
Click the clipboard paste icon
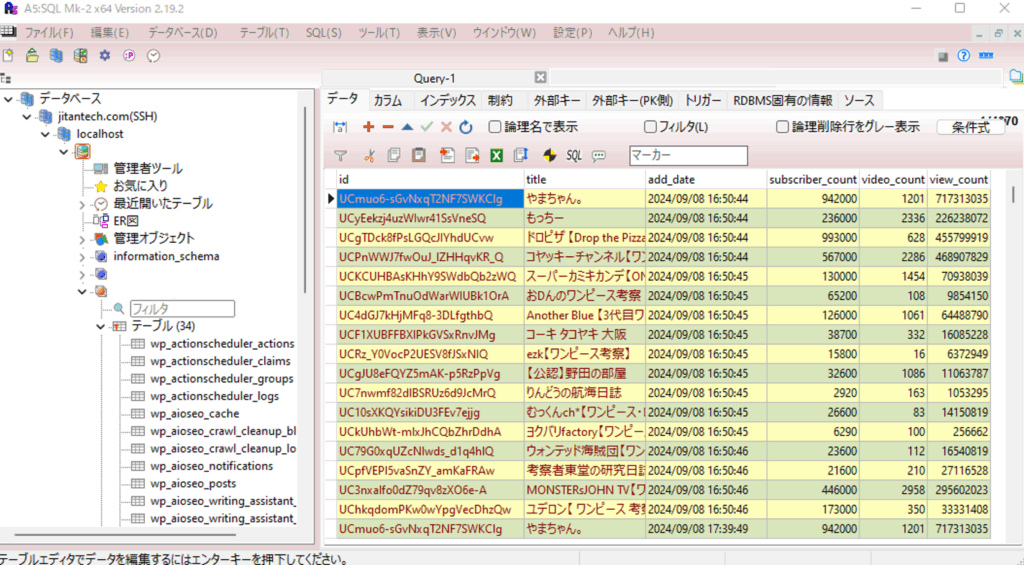pyautogui.click(x=419, y=155)
